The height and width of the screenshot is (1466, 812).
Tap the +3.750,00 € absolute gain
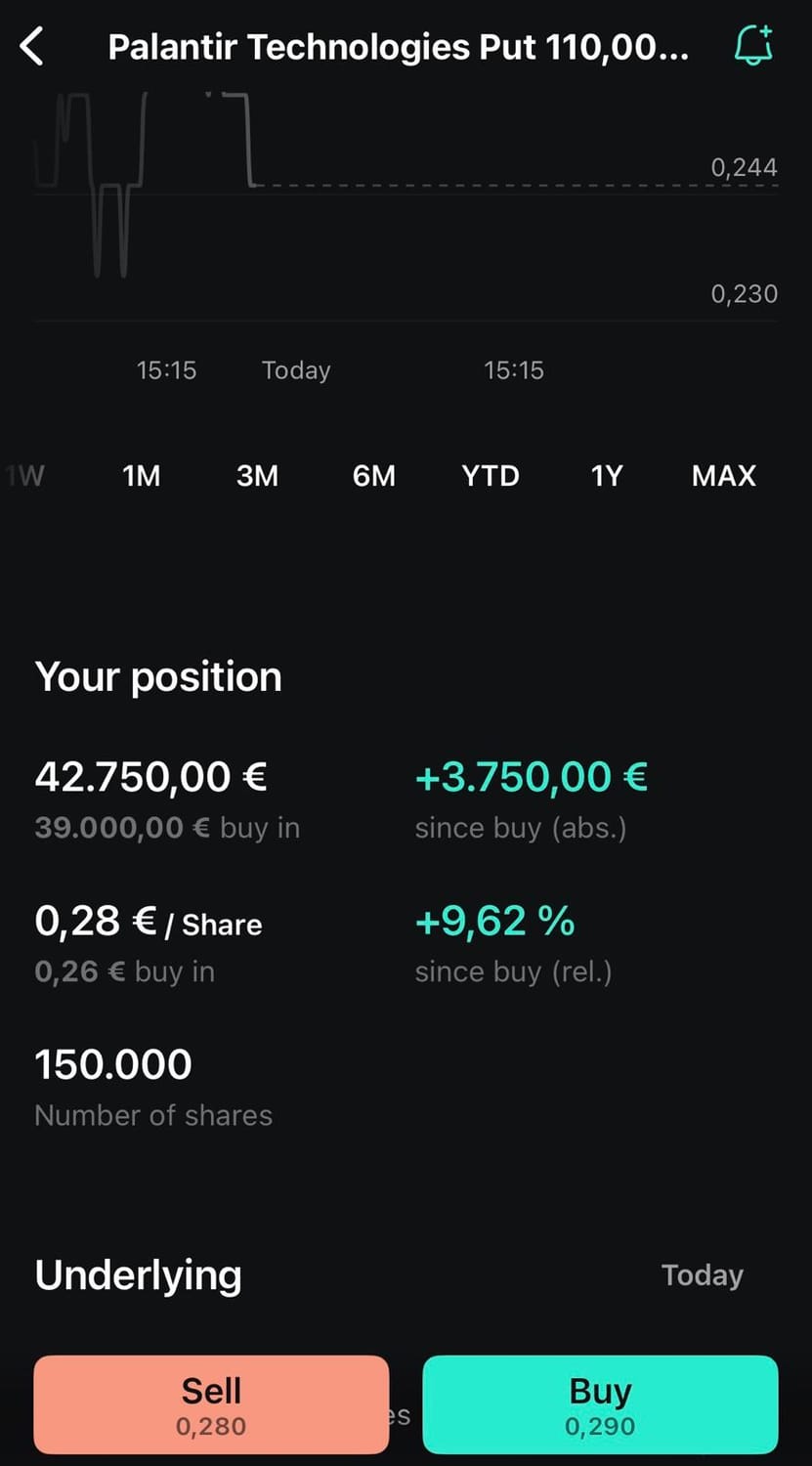[532, 777]
